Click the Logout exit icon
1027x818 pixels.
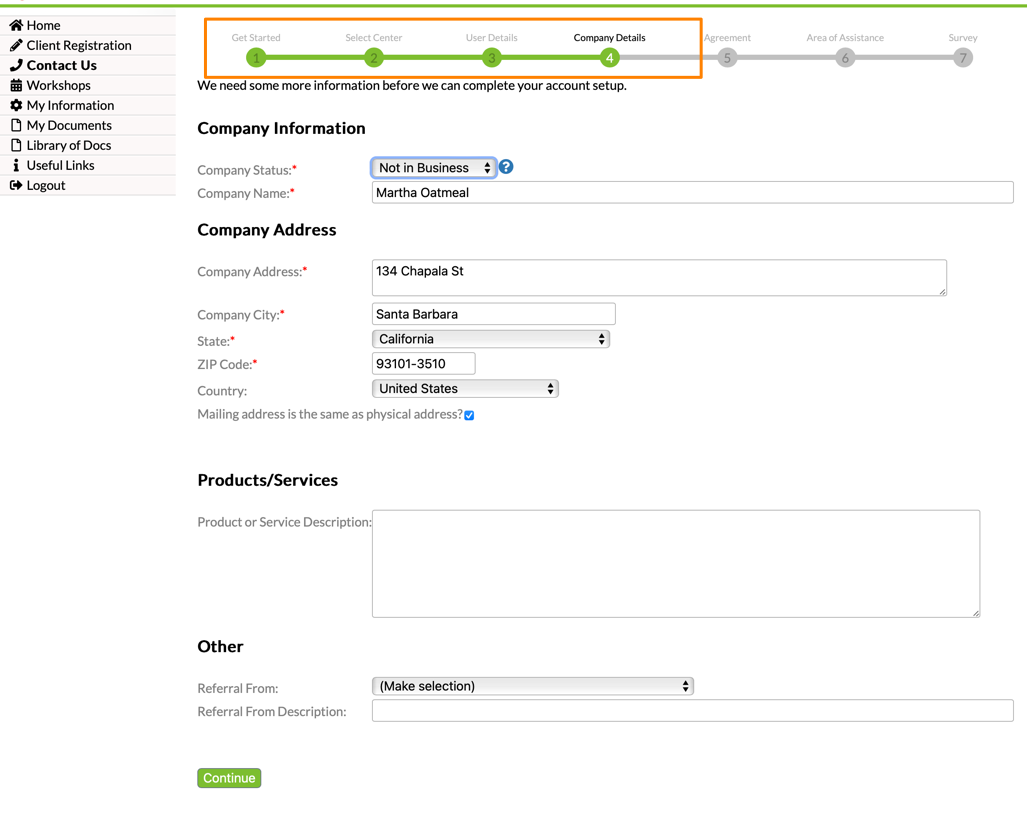[x=16, y=185]
